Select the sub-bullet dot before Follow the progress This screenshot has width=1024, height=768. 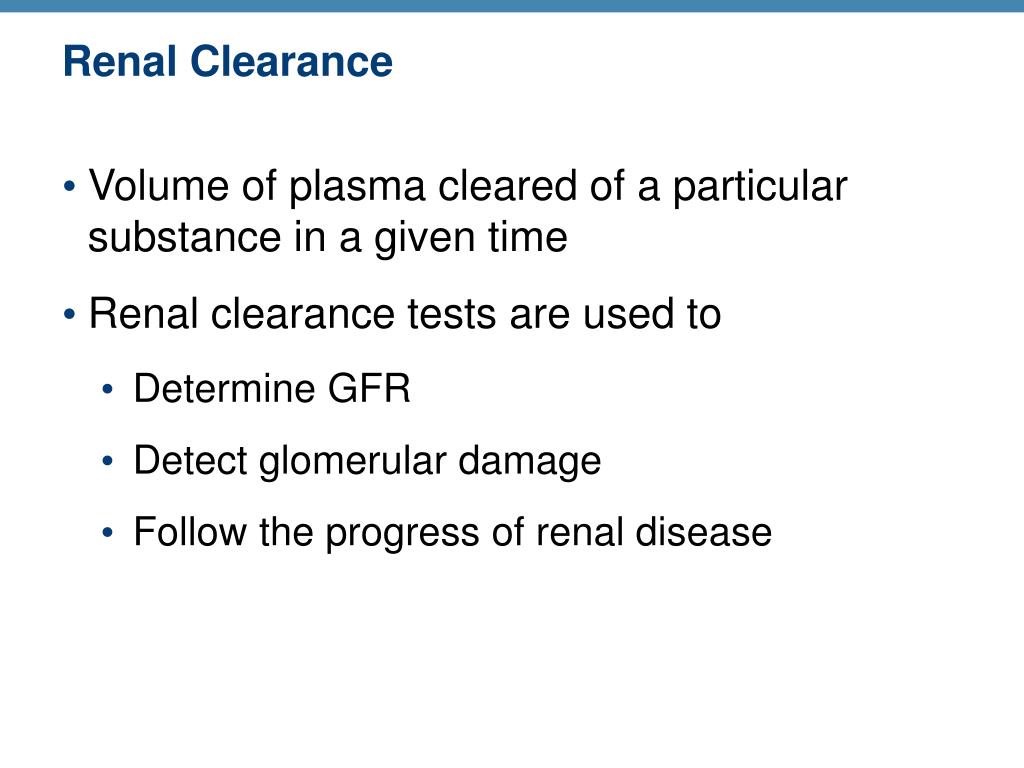click(x=108, y=533)
